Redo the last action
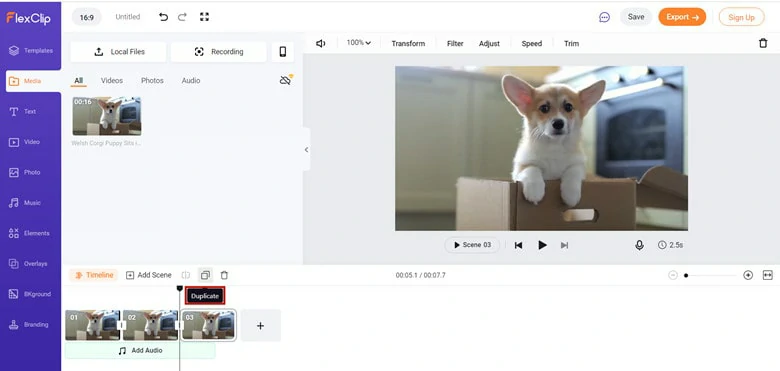The height and width of the screenshot is (371, 780). point(183,17)
